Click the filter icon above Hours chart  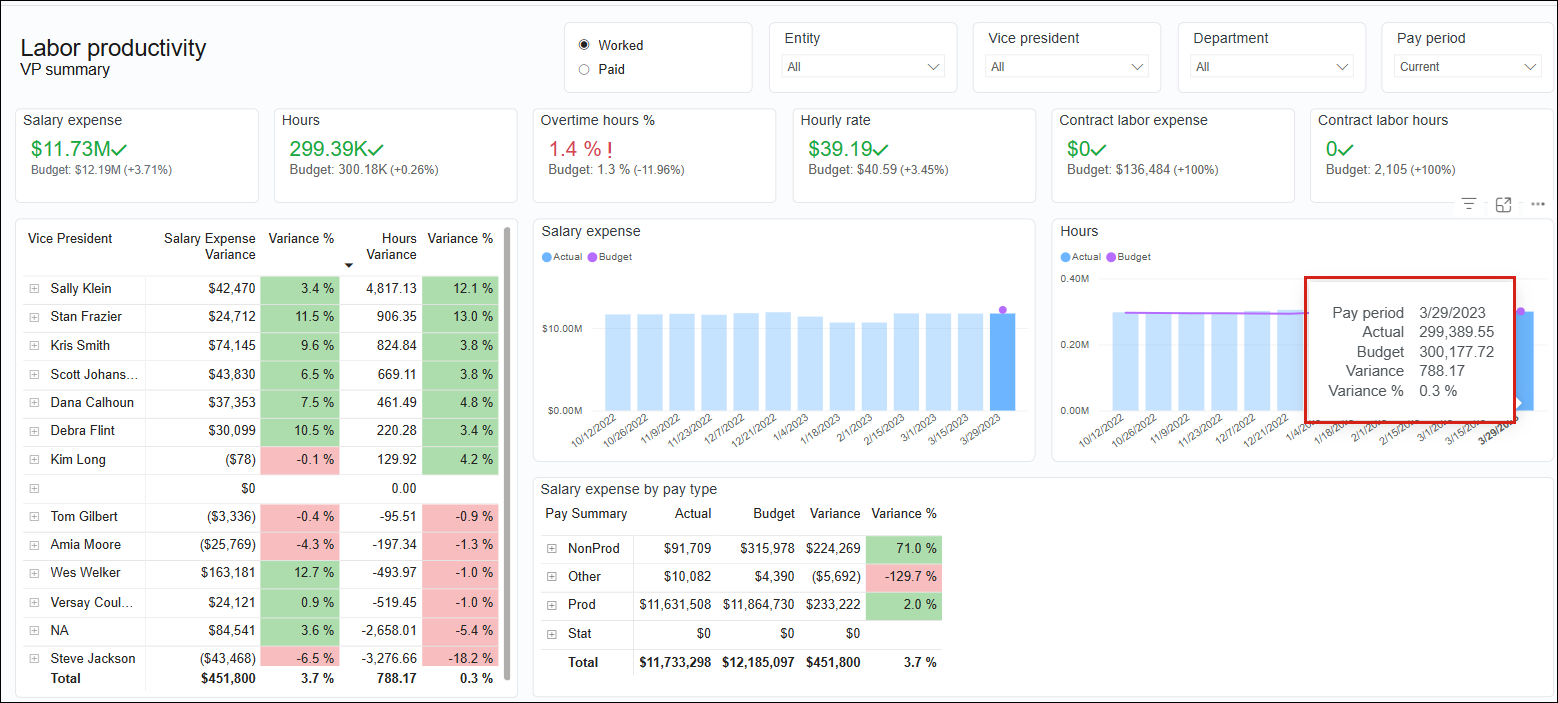pos(1468,204)
